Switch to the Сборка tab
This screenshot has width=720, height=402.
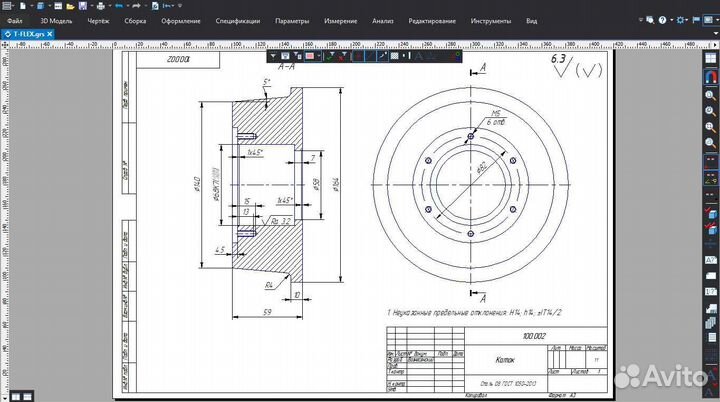[135, 21]
